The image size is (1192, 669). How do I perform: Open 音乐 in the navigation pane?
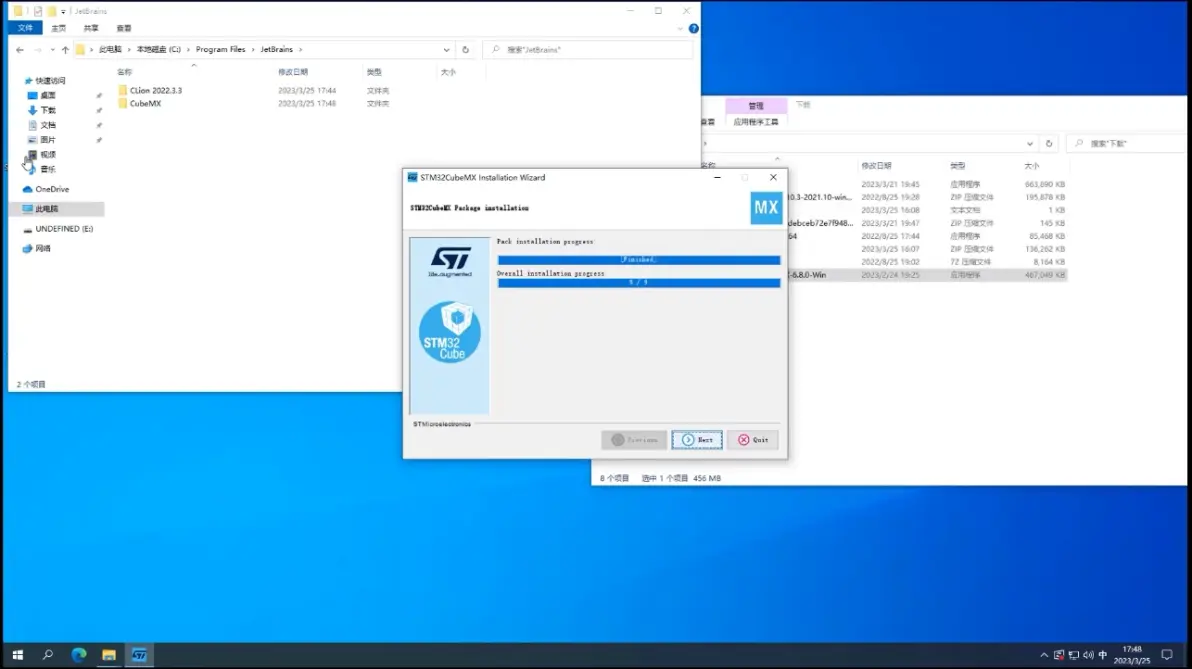click(x=48, y=170)
